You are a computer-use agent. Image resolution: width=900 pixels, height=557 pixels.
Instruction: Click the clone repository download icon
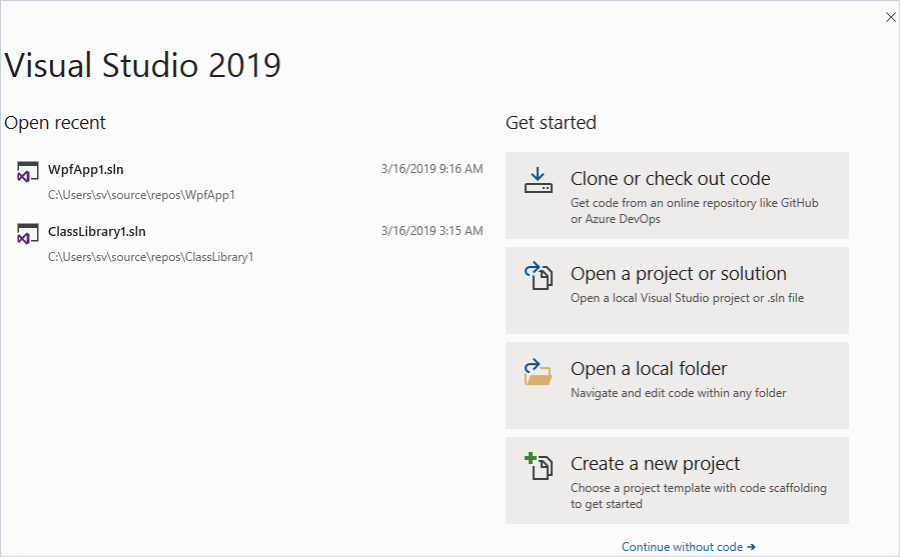538,181
